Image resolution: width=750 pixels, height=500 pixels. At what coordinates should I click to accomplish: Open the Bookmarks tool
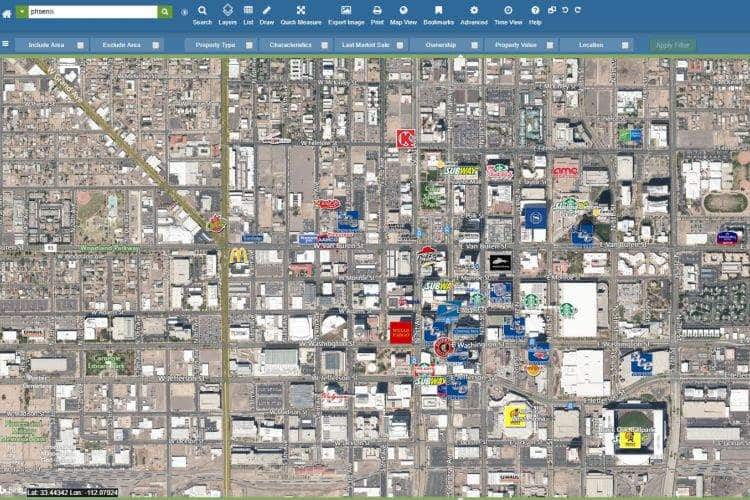point(438,15)
